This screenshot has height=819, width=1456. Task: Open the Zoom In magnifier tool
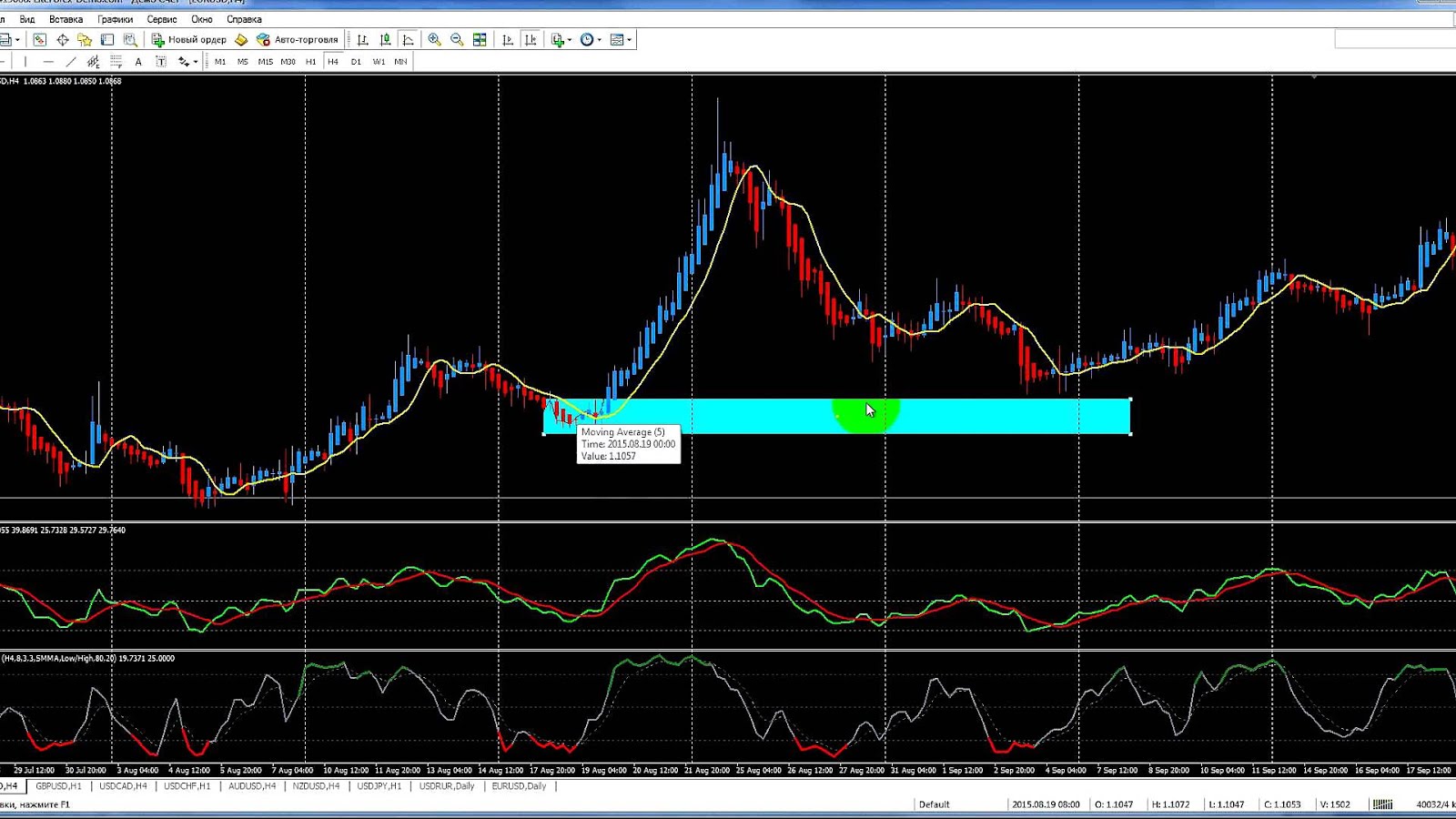coord(435,39)
